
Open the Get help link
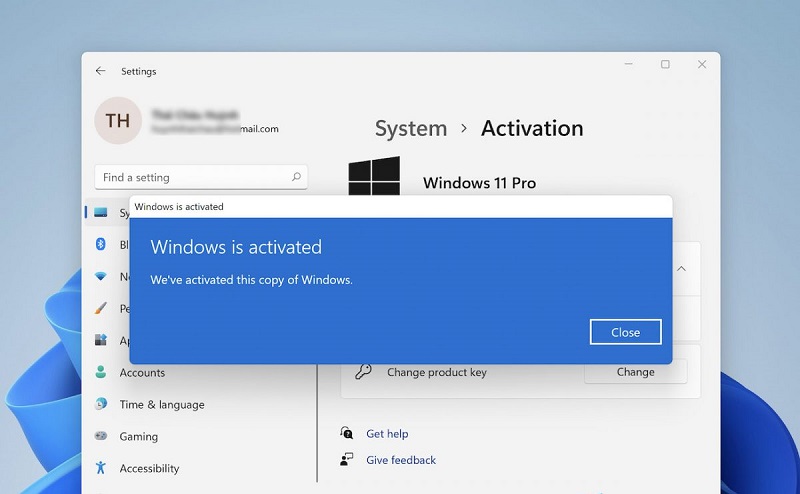387,434
